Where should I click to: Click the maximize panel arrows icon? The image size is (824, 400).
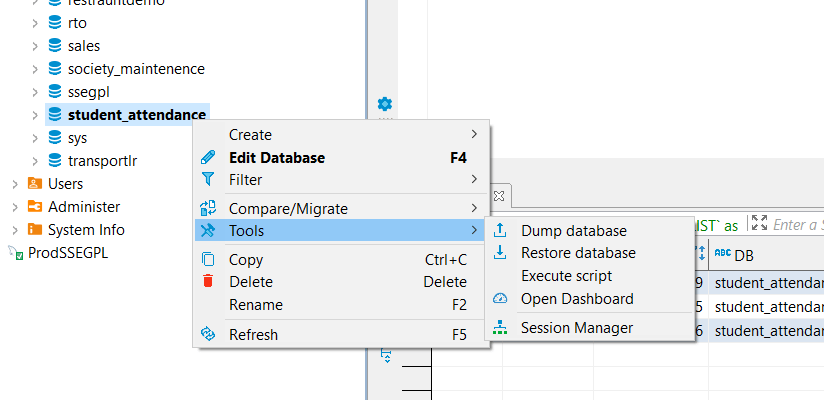(x=759, y=222)
